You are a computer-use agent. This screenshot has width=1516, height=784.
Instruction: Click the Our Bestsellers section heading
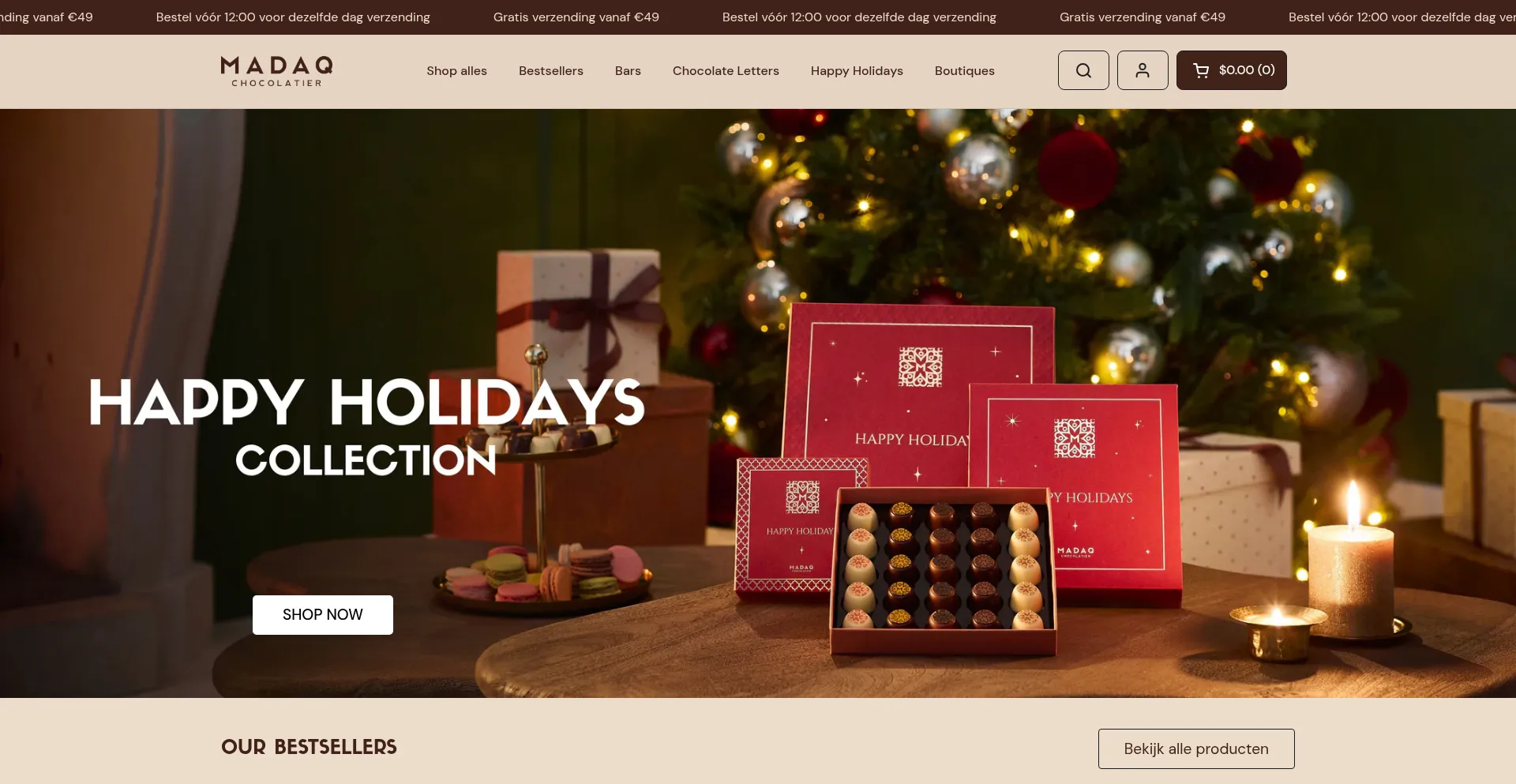point(309,747)
